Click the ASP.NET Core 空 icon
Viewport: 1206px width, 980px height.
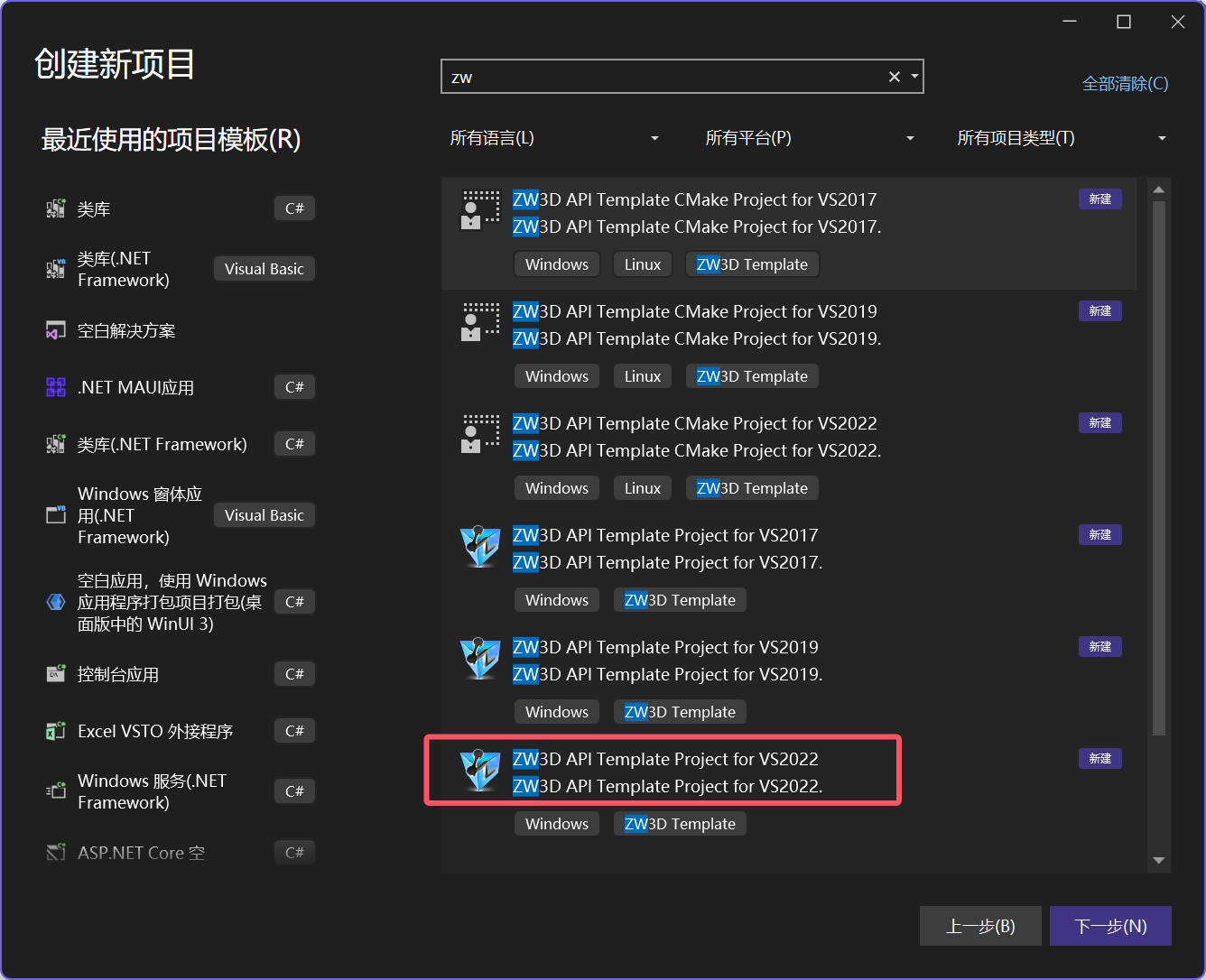click(x=56, y=852)
